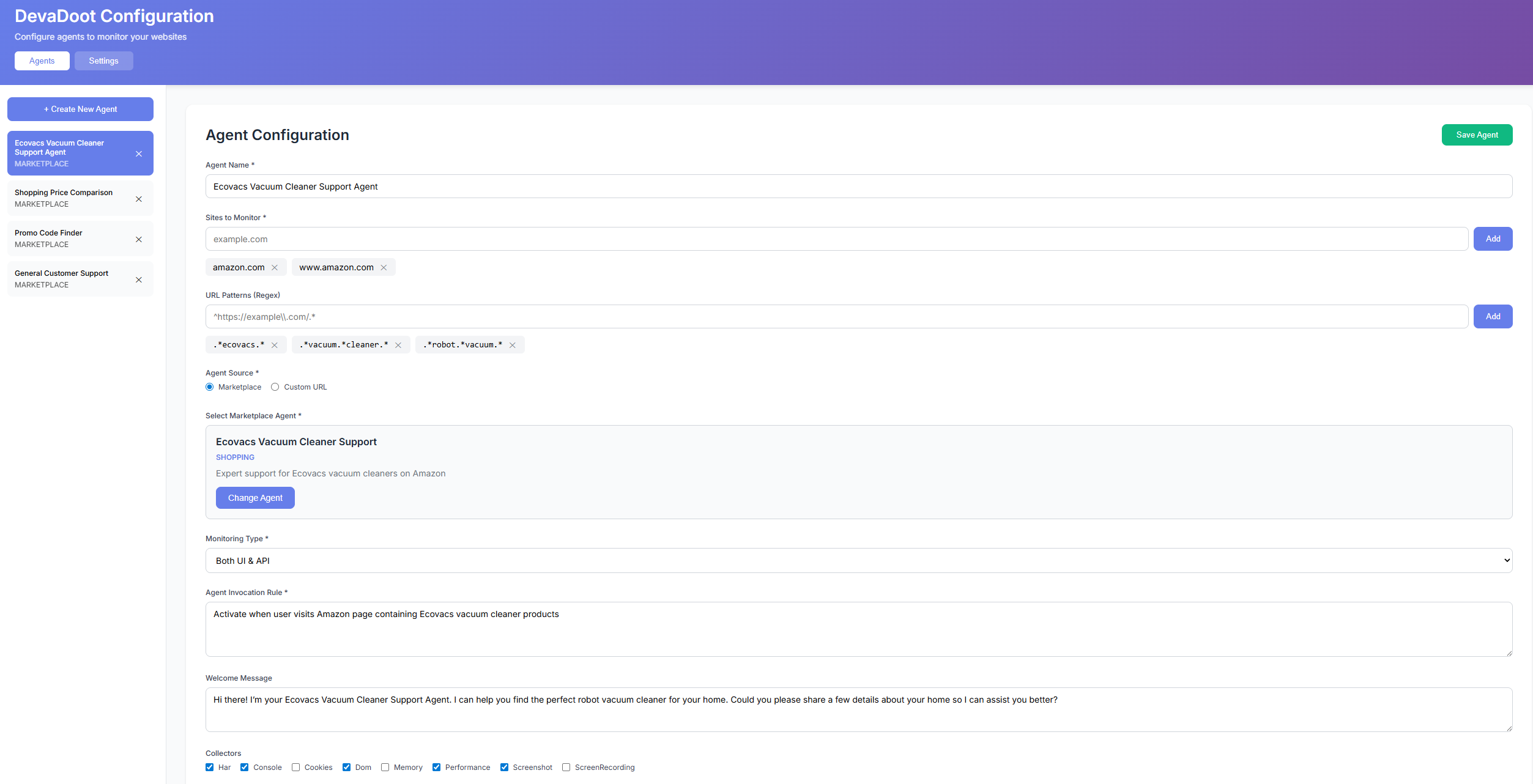Delete the General Customer Support agent

click(139, 279)
